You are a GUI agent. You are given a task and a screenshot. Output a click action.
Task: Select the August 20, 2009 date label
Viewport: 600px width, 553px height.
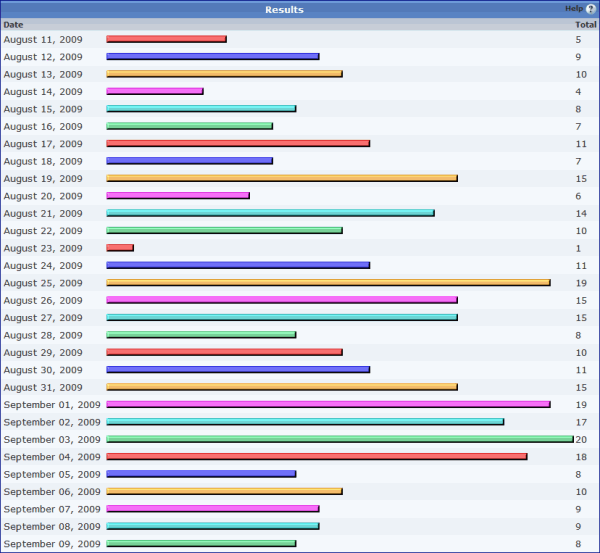coord(43,196)
